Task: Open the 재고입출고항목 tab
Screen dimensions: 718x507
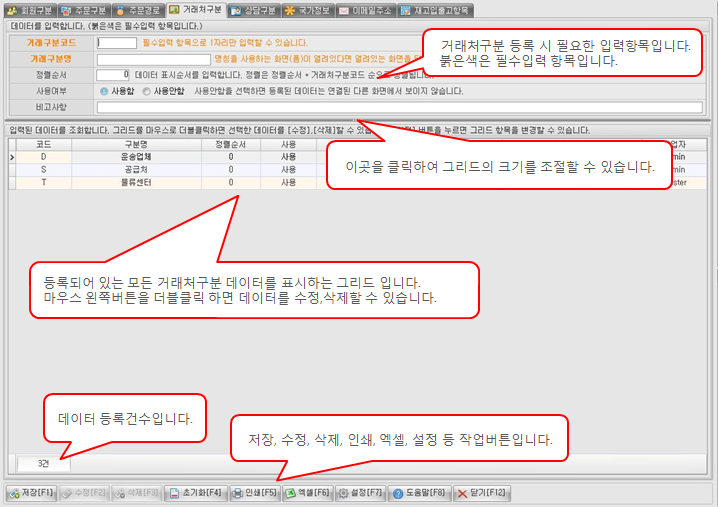Action: tap(435, 10)
